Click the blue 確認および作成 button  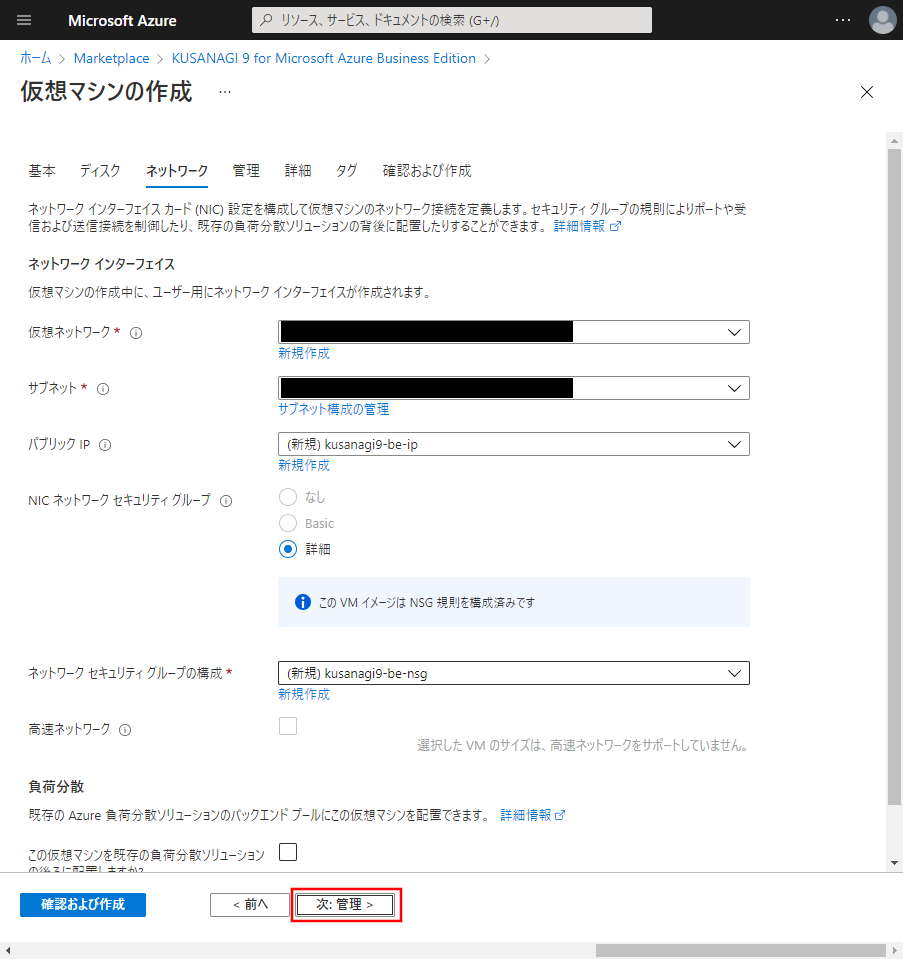coord(83,905)
